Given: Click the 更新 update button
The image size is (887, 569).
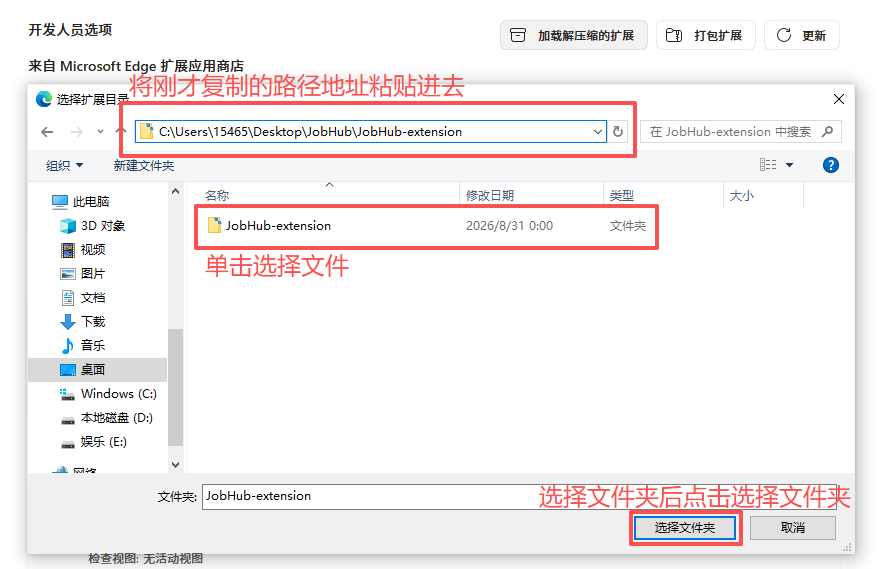Looking at the screenshot, I should coord(802,35).
